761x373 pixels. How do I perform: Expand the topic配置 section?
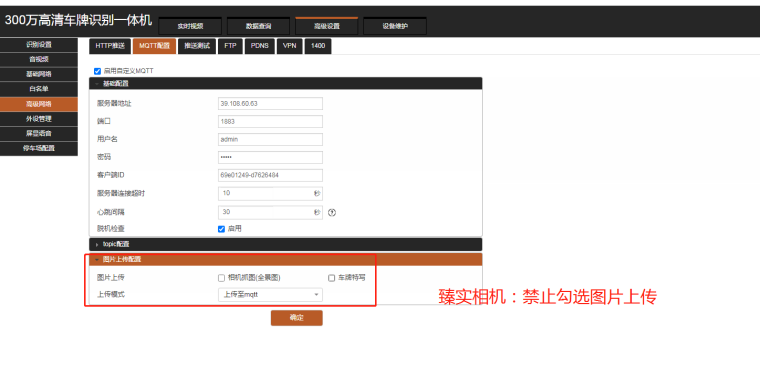point(285,244)
